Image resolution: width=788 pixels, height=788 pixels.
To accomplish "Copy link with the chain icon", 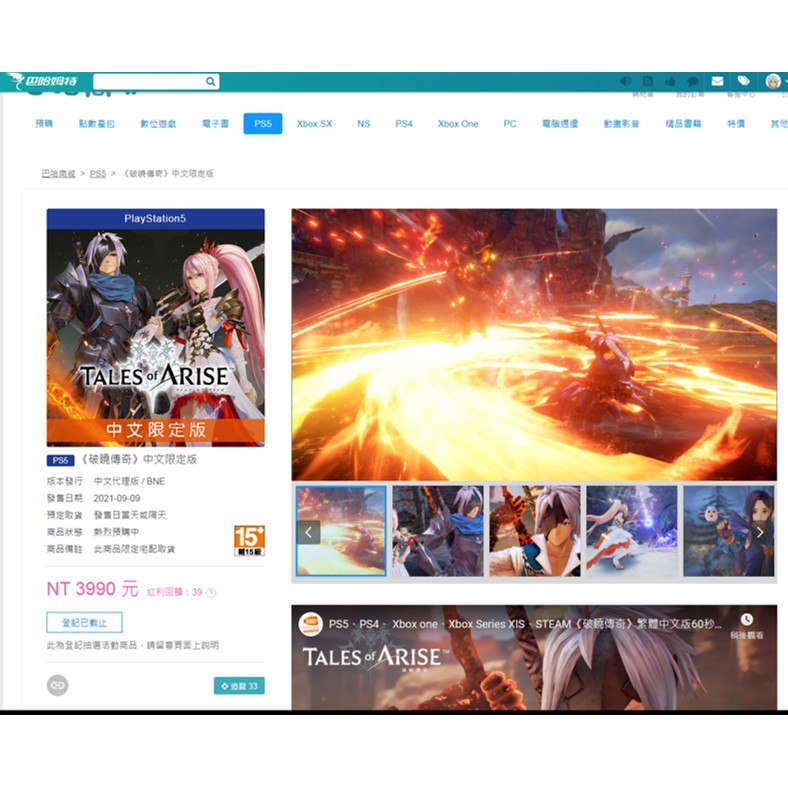I will coord(58,685).
